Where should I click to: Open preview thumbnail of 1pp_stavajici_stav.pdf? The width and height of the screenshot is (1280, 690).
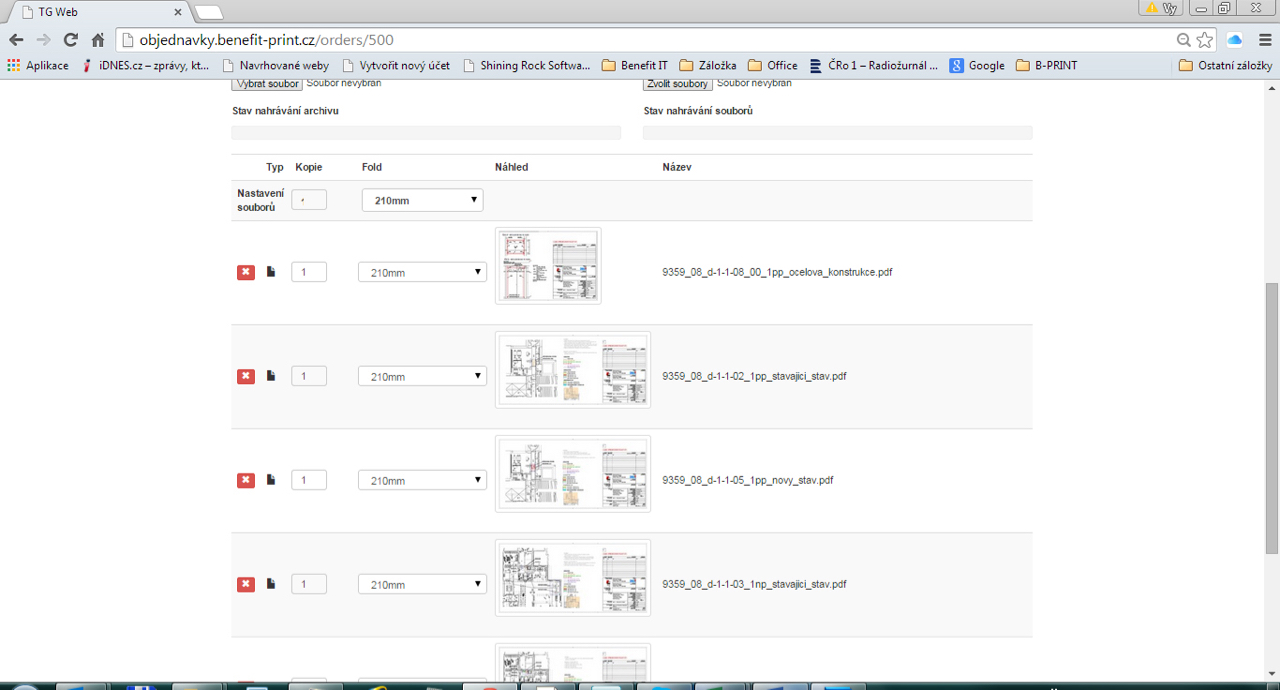[573, 370]
